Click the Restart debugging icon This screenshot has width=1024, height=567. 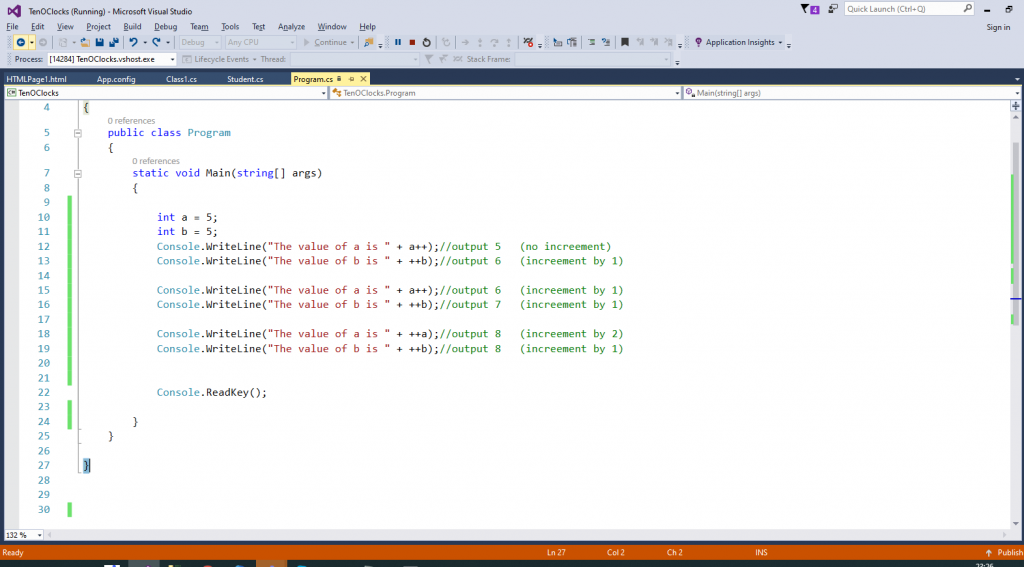coord(426,42)
